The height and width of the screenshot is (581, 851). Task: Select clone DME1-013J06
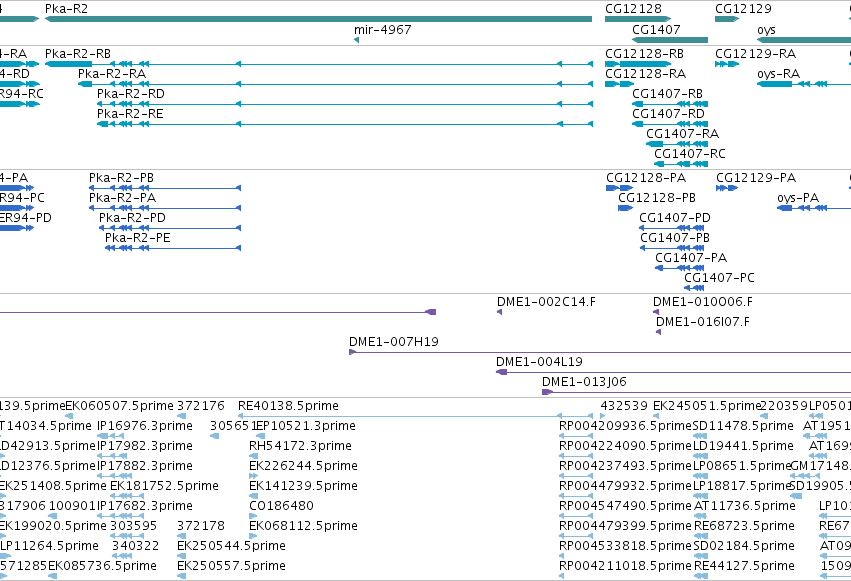(696, 392)
